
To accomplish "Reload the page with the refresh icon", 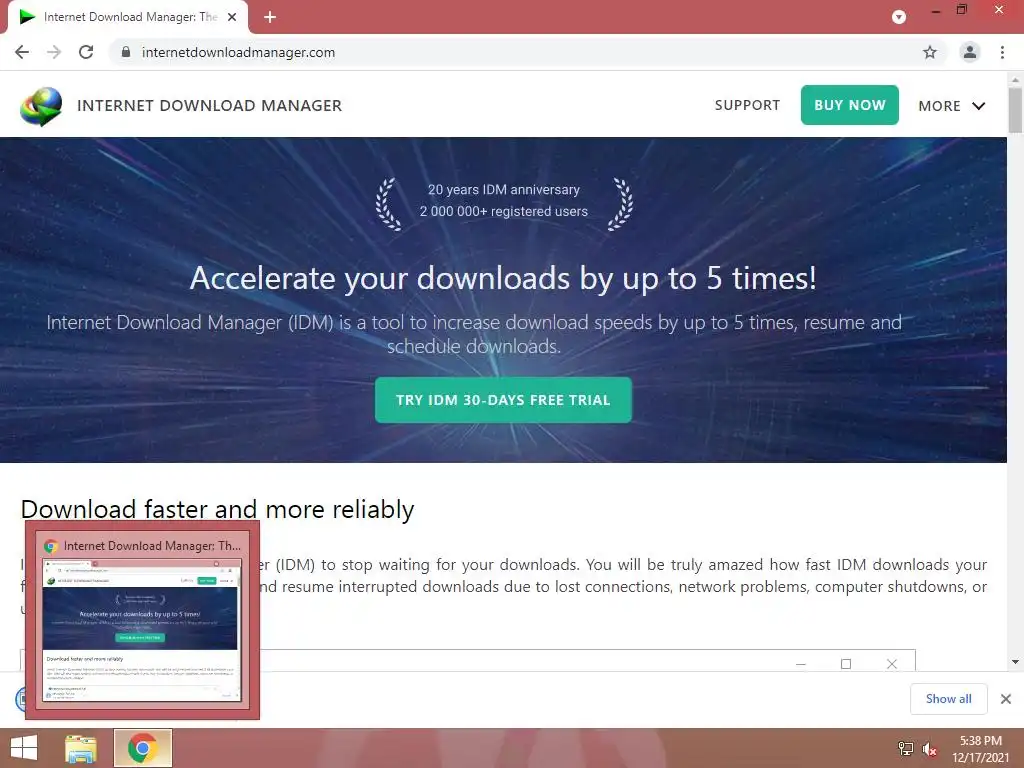I will pyautogui.click(x=86, y=52).
